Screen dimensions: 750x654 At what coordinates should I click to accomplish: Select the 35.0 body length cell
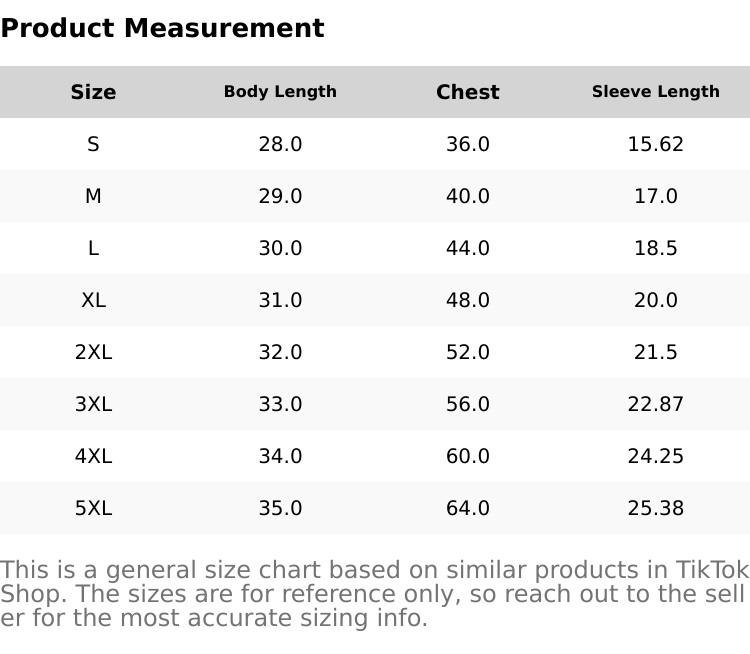click(x=280, y=508)
